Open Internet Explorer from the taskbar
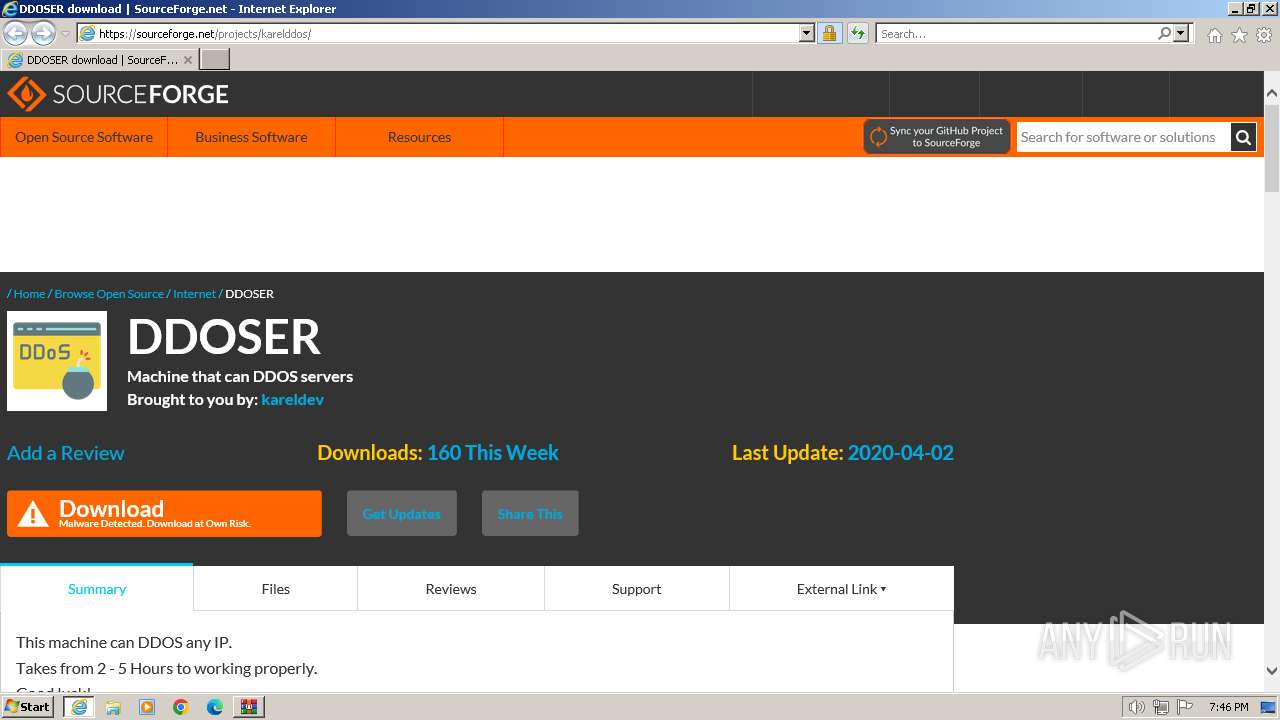Viewport: 1280px width, 720px height. point(79,707)
